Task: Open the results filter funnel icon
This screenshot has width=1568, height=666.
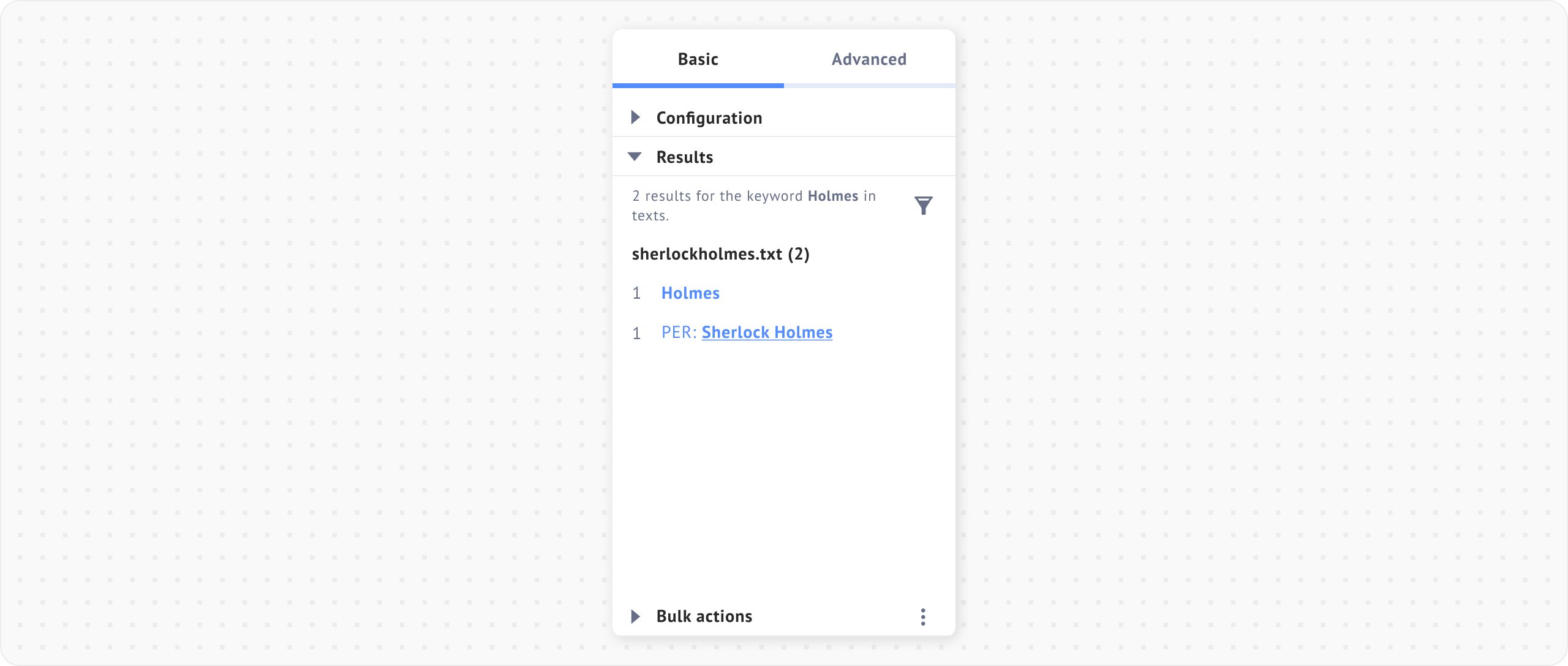Action: point(923,205)
